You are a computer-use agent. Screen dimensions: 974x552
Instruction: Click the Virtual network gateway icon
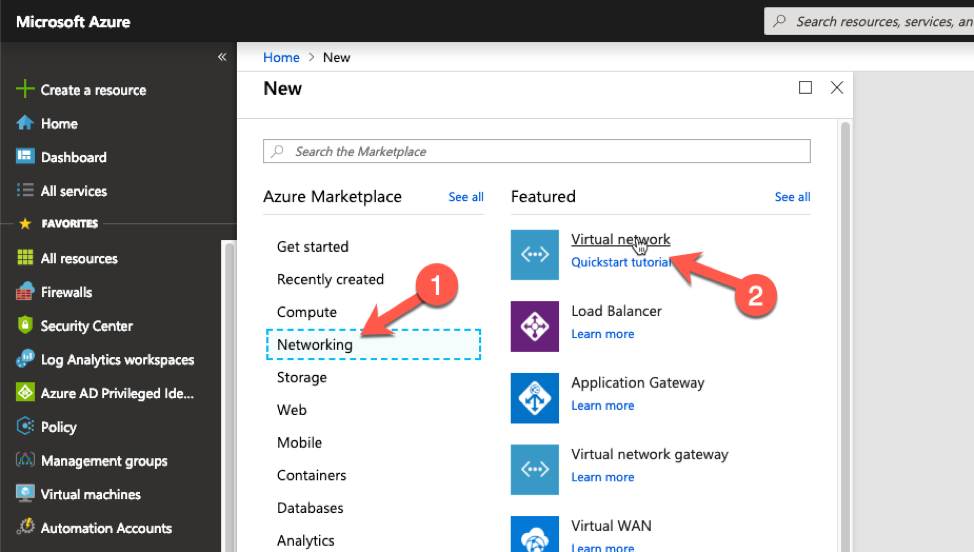click(534, 469)
